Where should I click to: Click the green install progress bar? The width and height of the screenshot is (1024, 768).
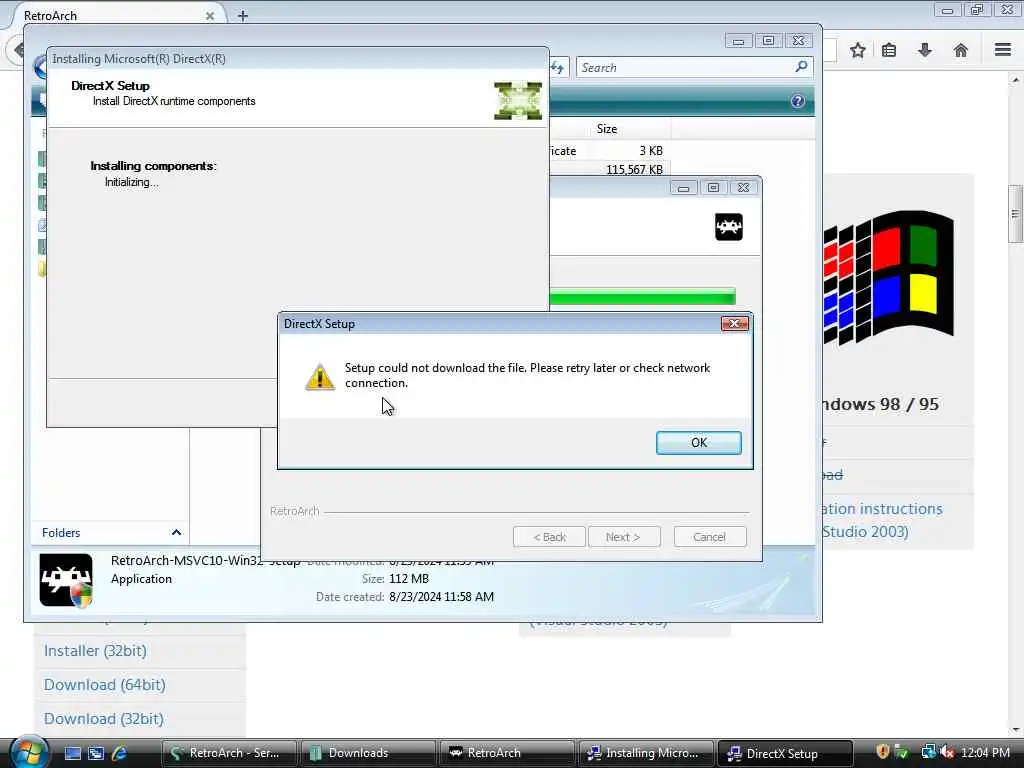coord(643,296)
